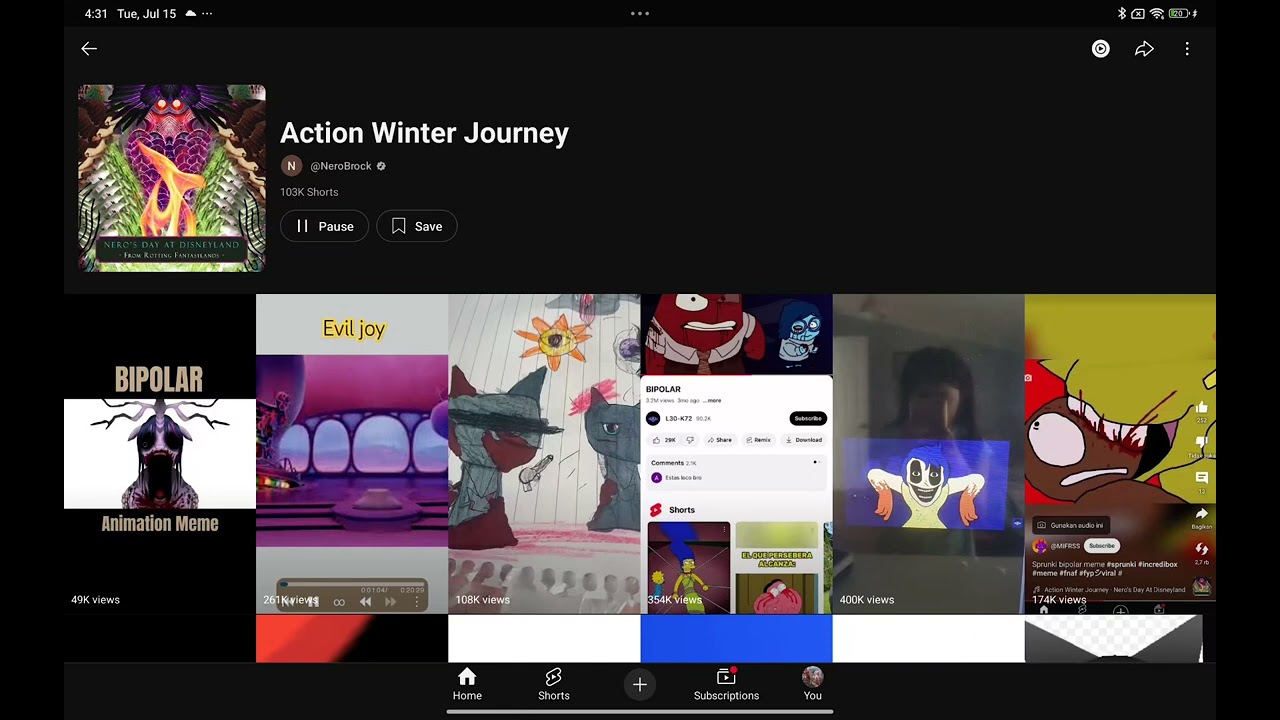The image size is (1280, 720).
Task: Click the 4:31 clock in status bar
Action: (x=96, y=14)
